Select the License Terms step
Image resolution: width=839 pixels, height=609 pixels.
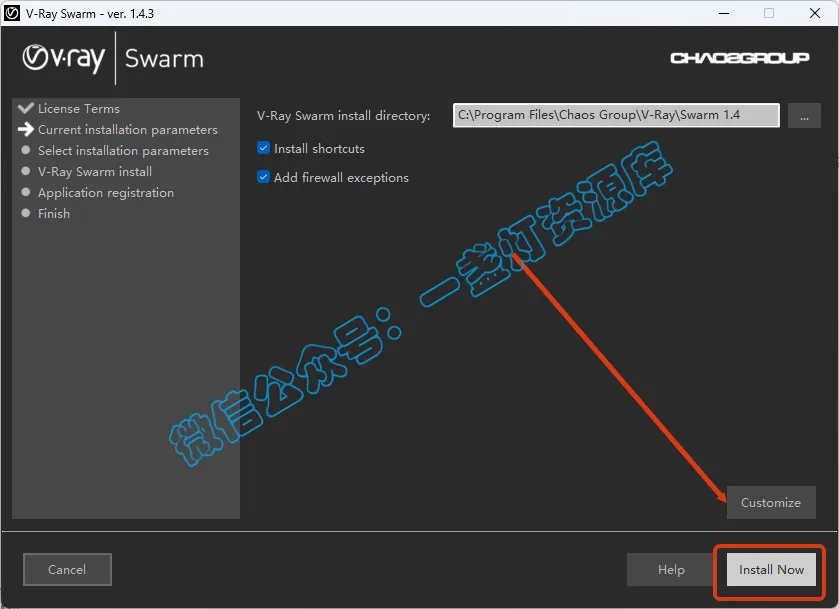point(79,109)
